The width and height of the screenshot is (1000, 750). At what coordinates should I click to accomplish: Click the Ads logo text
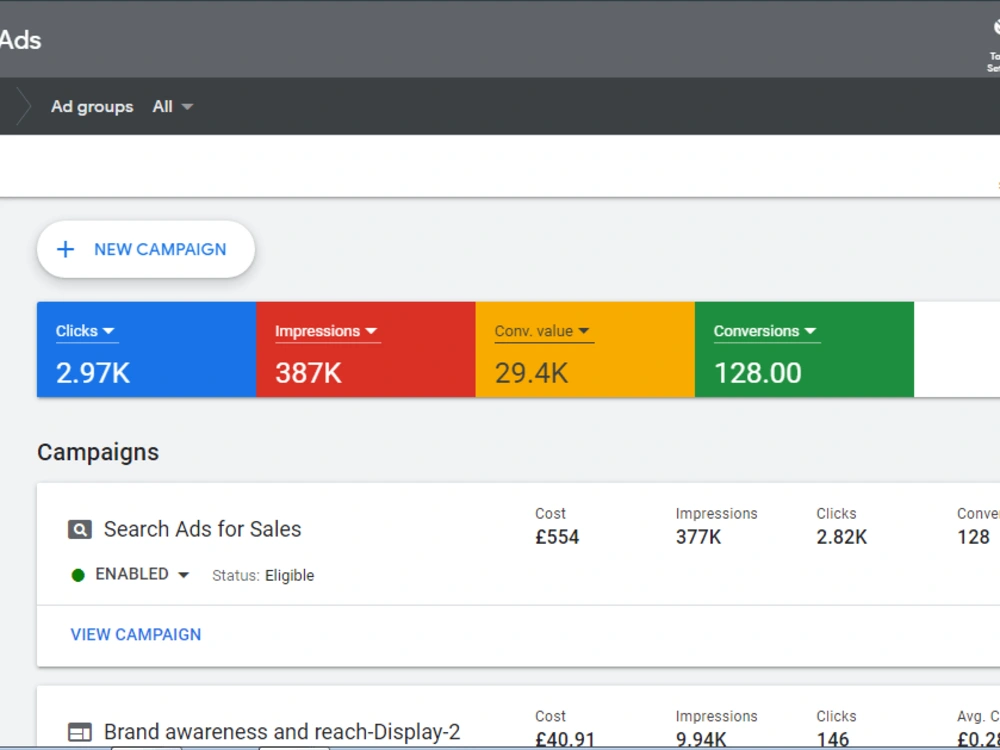(20, 40)
